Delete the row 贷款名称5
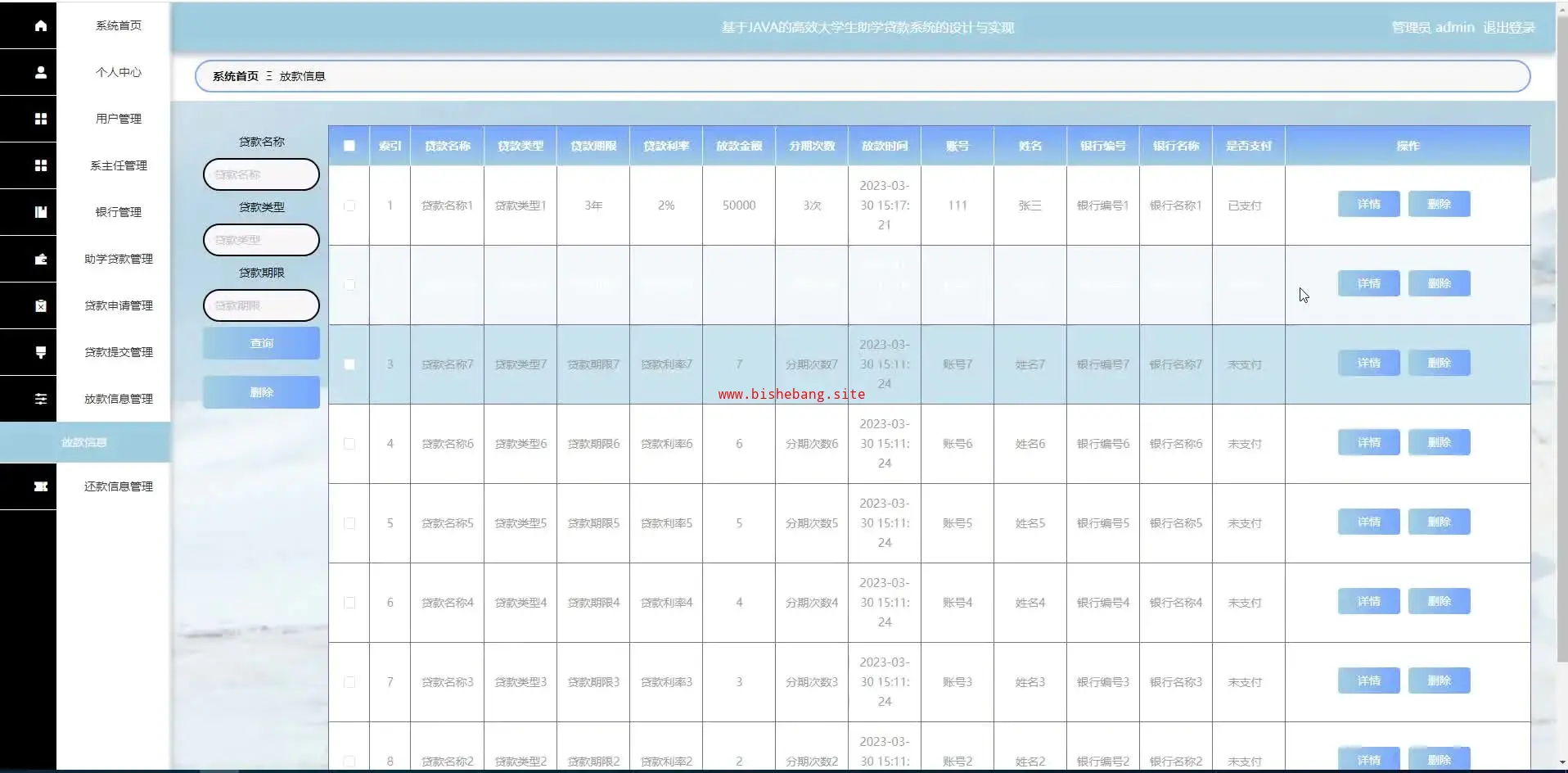Image resolution: width=1568 pixels, height=773 pixels. point(1439,522)
